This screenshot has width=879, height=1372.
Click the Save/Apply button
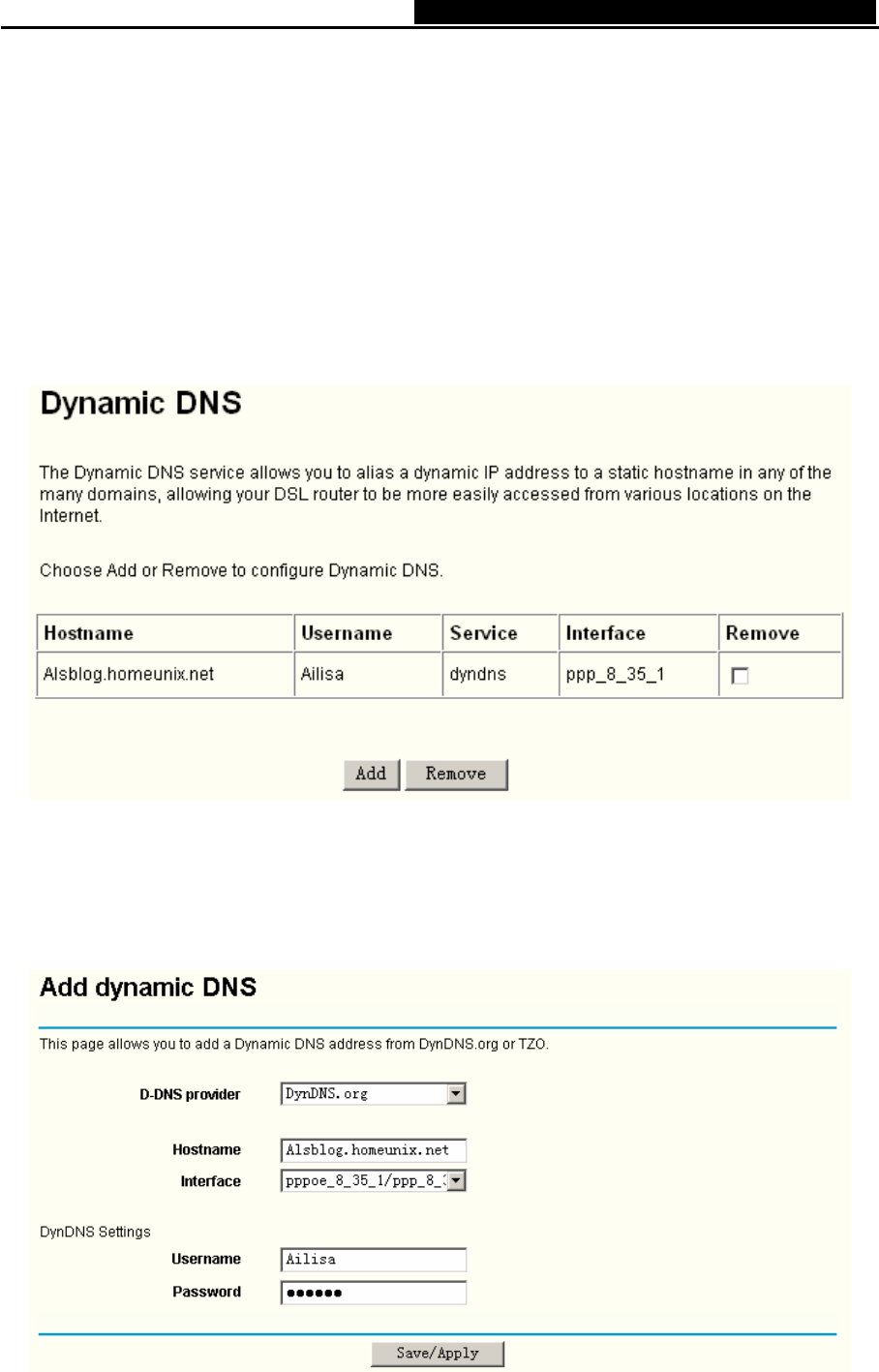click(x=438, y=1354)
